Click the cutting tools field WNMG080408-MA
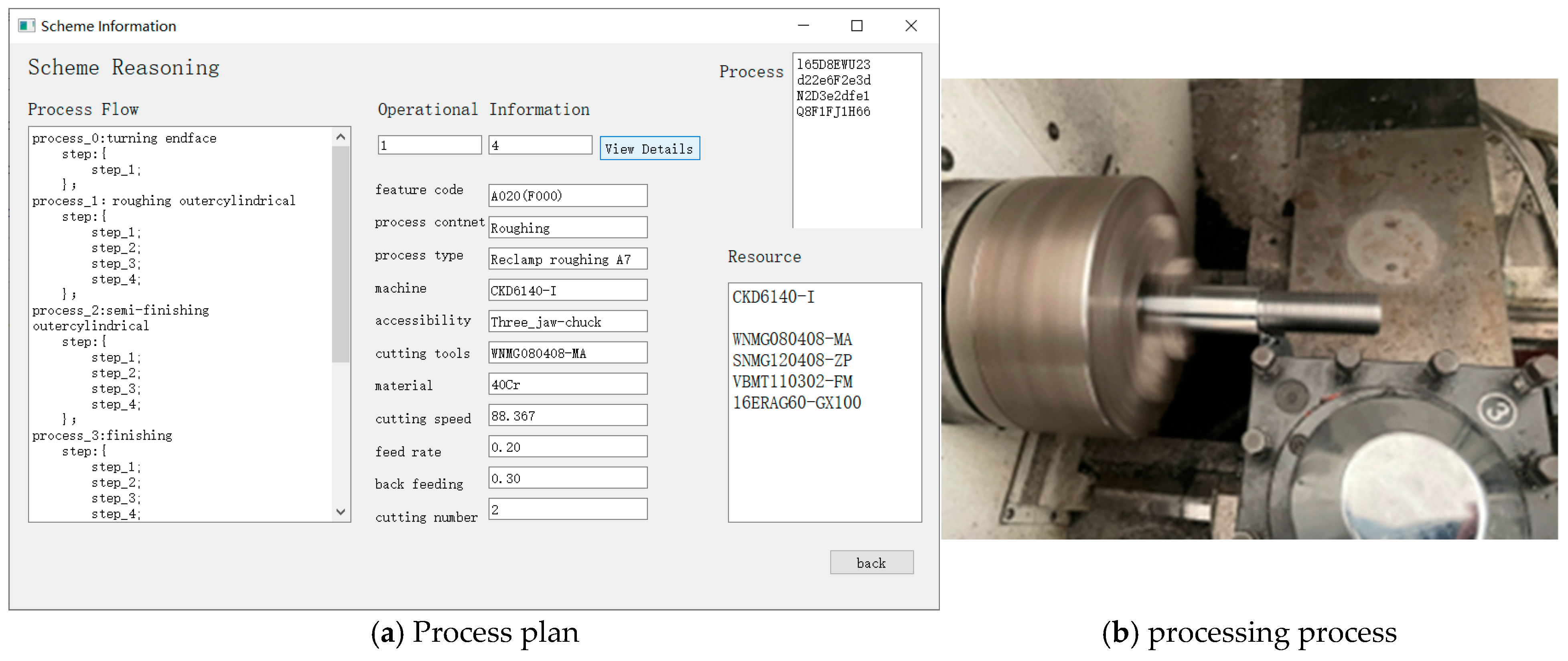The height and width of the screenshot is (661, 1568). coord(567,353)
